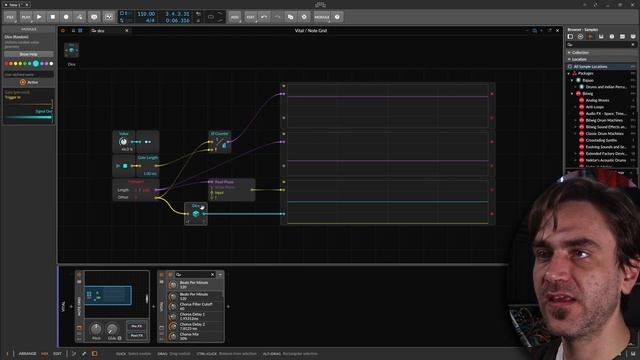Select the white color swatch
The width and height of the screenshot is (640, 360).
51,64
